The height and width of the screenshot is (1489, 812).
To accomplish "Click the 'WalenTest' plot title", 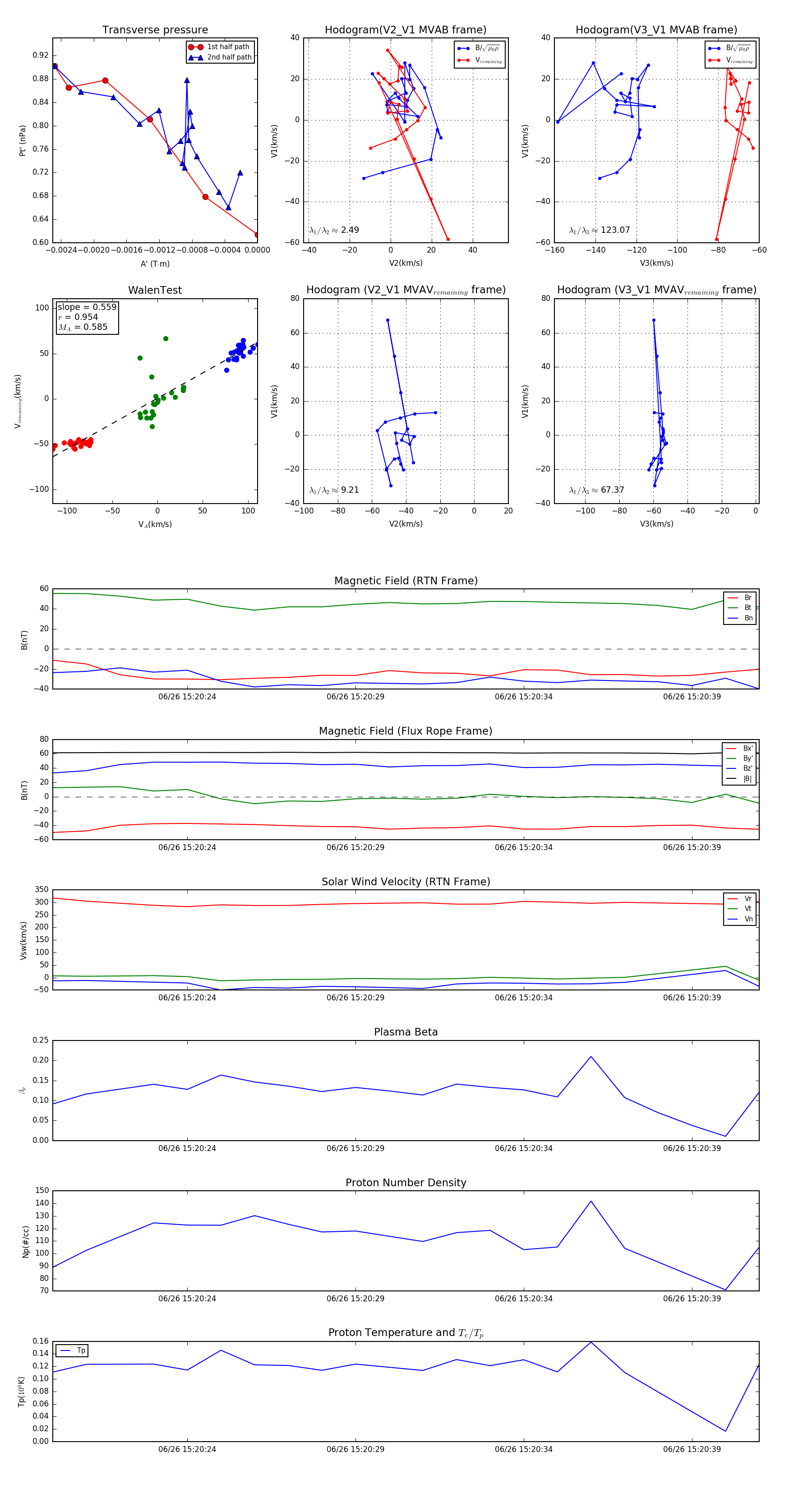I will (155, 290).
